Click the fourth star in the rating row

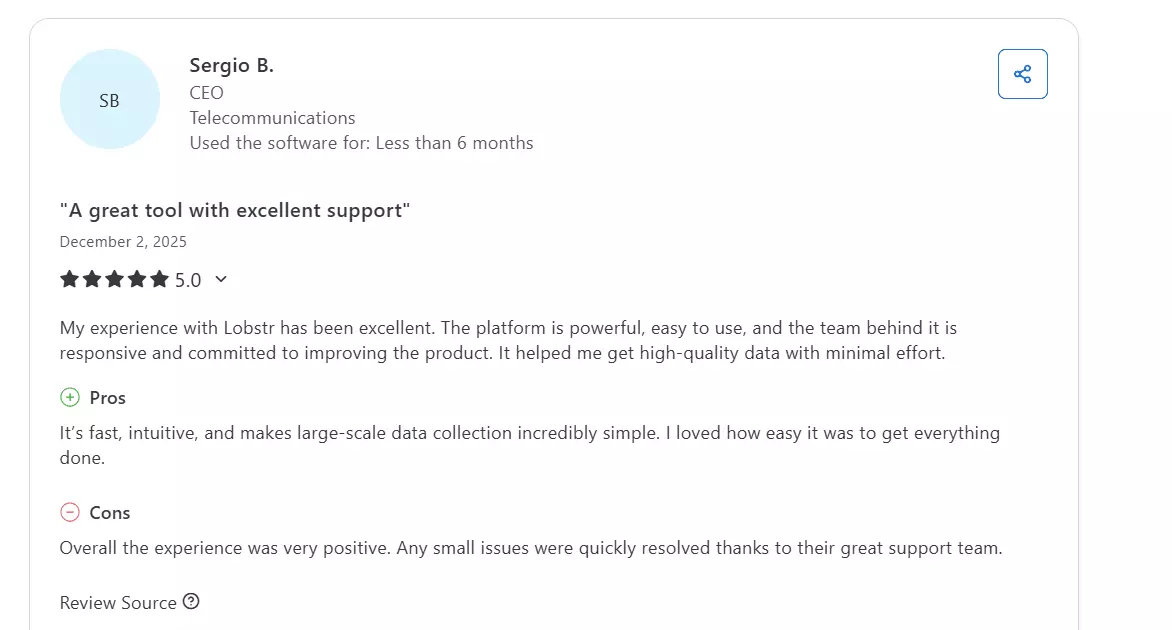(139, 279)
